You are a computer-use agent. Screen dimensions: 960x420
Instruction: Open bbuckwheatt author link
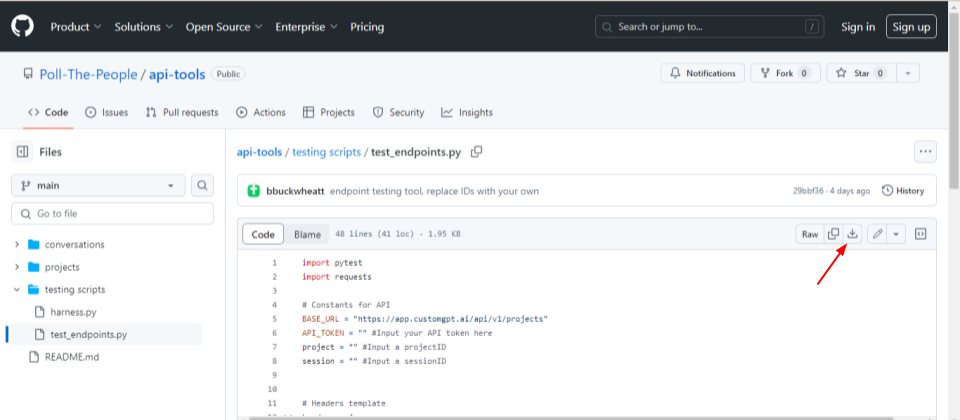pos(296,191)
